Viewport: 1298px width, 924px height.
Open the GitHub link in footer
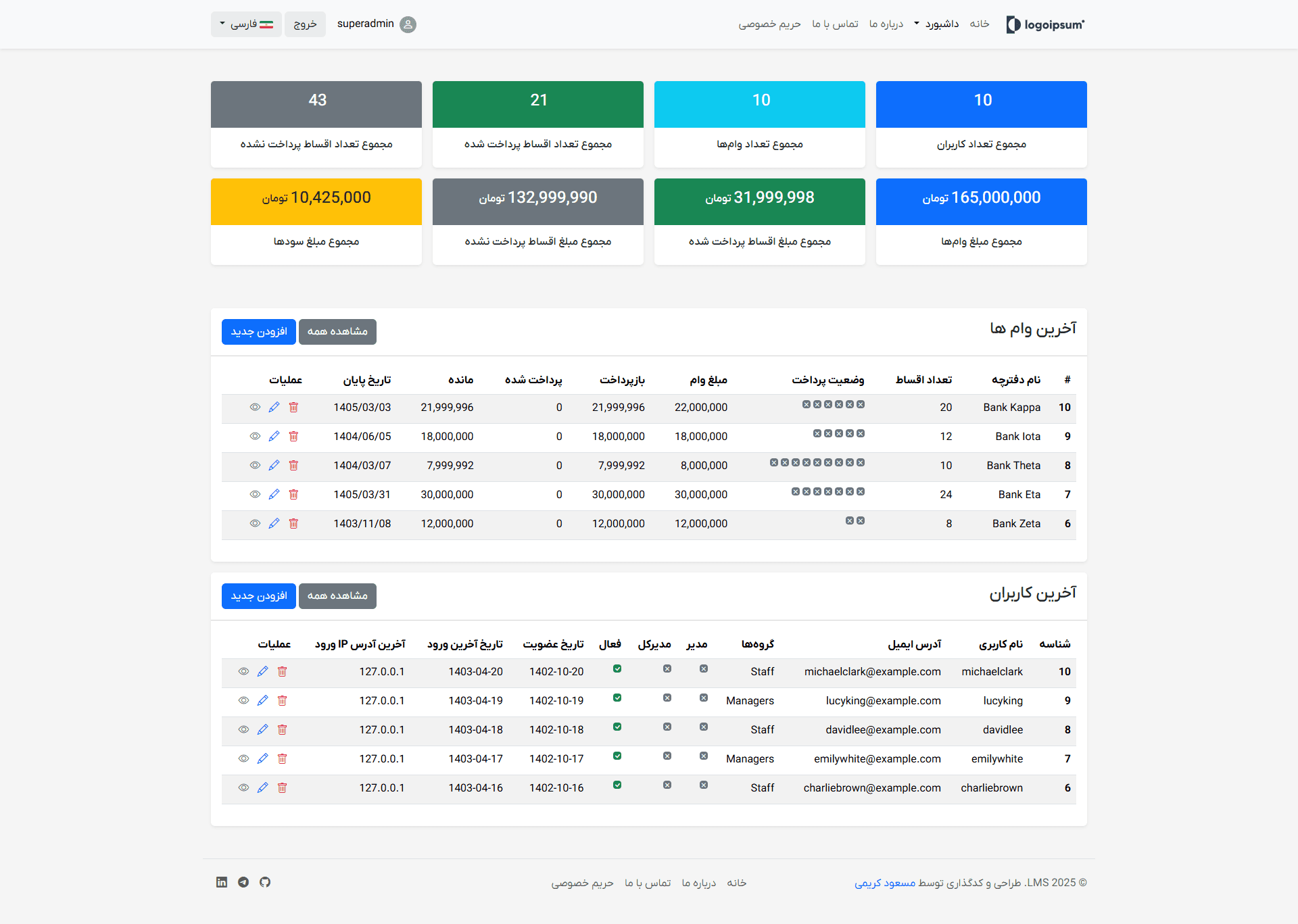[x=265, y=882]
